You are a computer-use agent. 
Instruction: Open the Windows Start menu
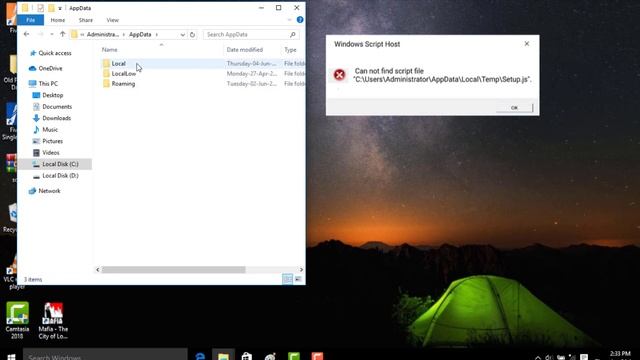pos(11,356)
